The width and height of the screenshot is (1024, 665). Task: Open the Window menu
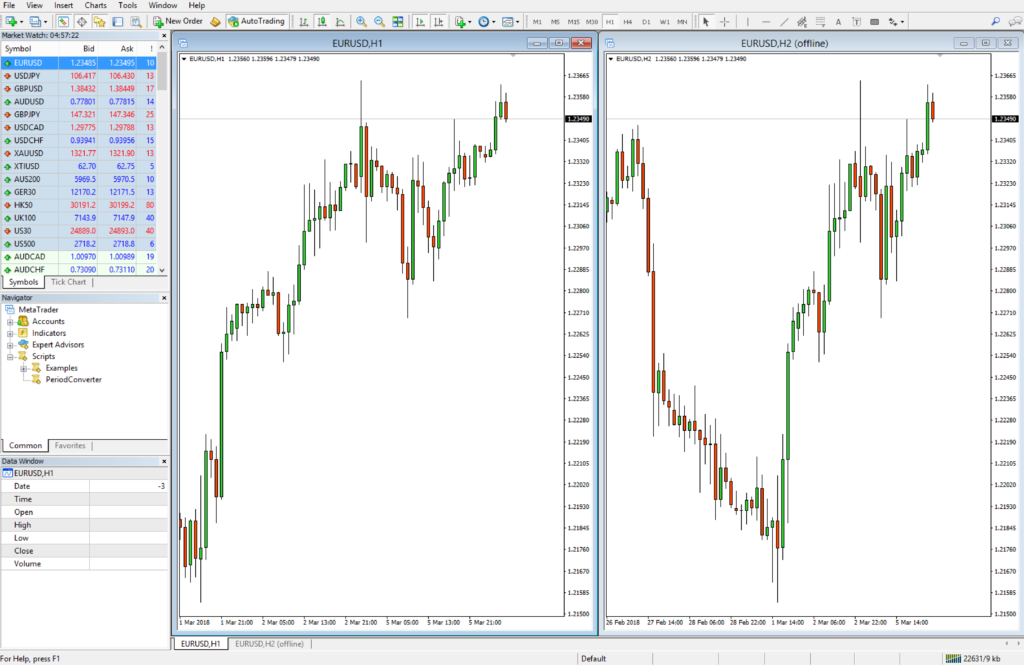coord(163,5)
